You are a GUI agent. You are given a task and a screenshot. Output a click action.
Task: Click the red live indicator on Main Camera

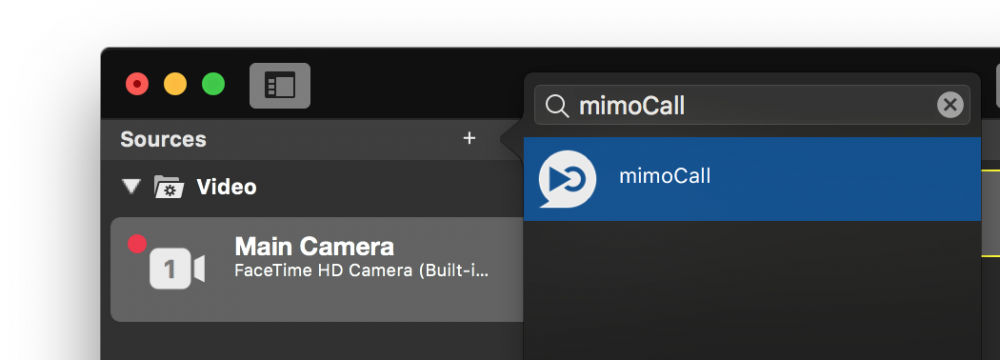click(x=137, y=244)
